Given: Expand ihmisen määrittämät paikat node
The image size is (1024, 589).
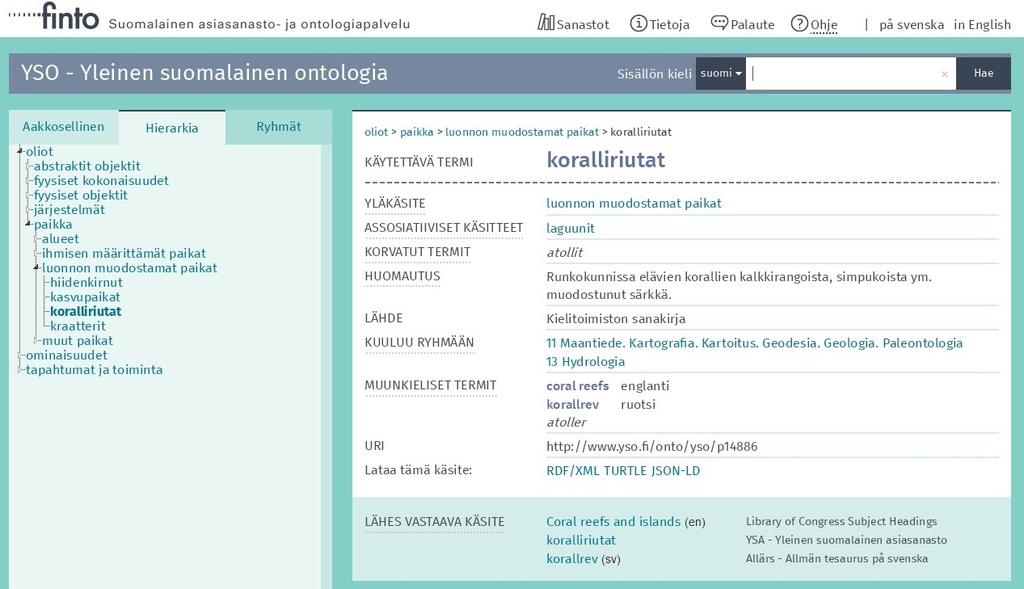Looking at the screenshot, I should [37, 253].
